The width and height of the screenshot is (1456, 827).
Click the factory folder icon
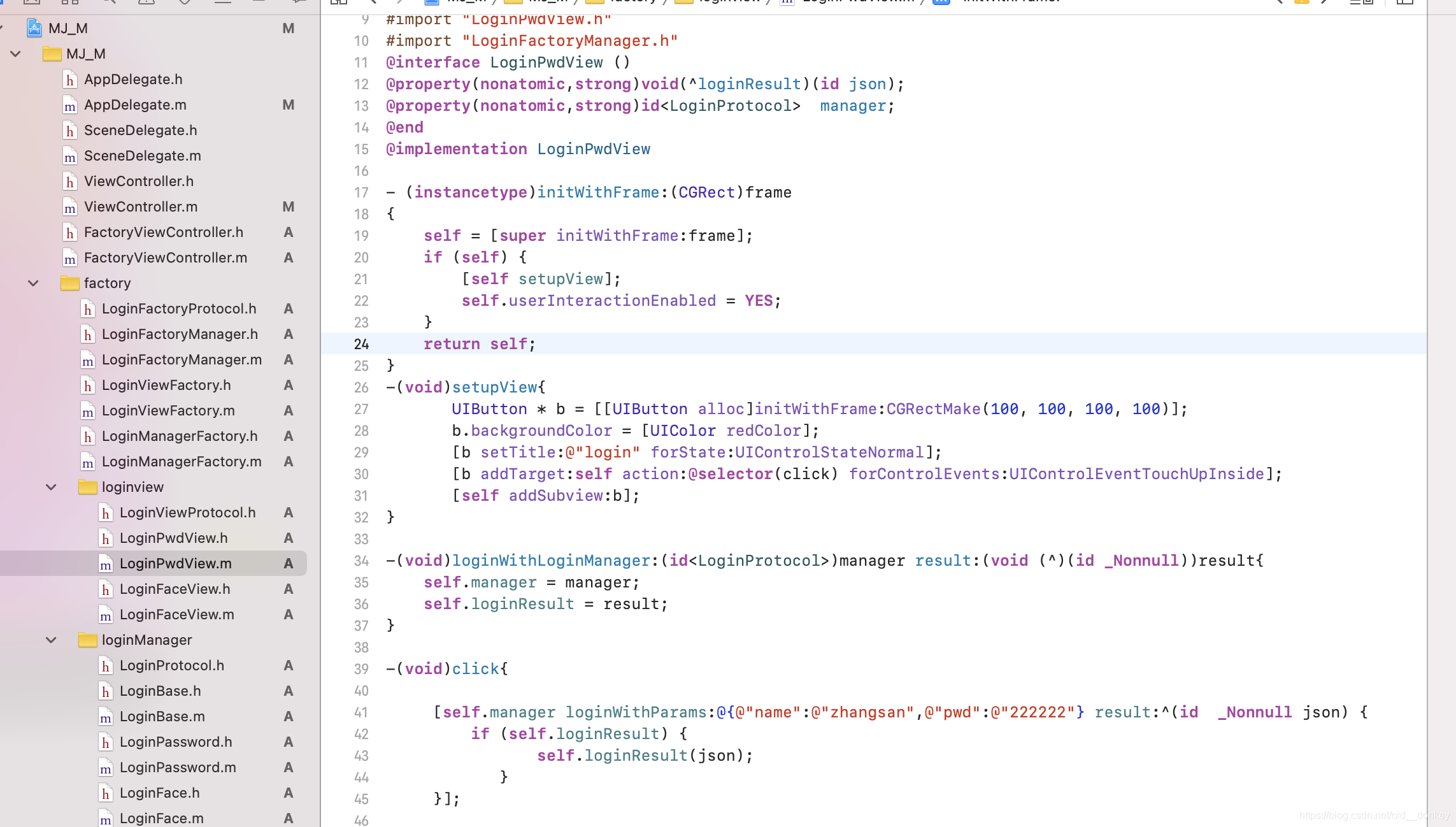tap(69, 283)
